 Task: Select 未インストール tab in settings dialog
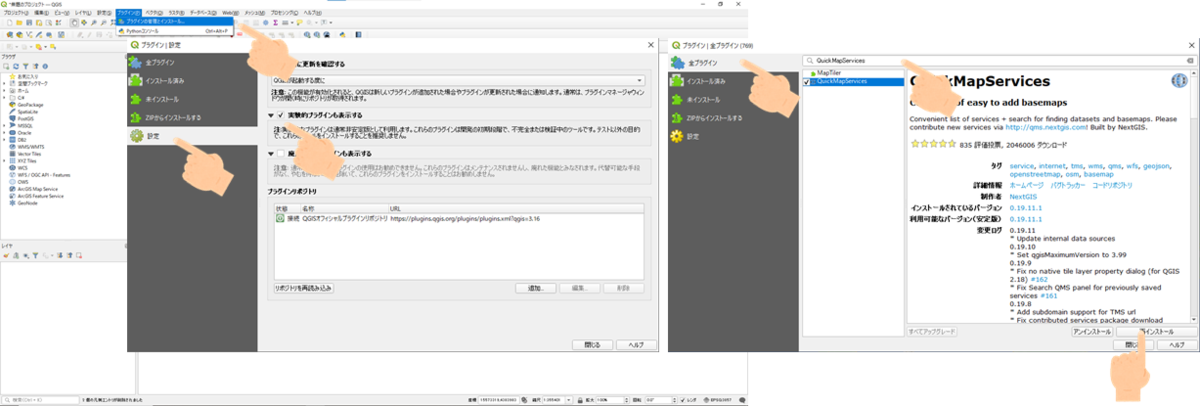190,99
